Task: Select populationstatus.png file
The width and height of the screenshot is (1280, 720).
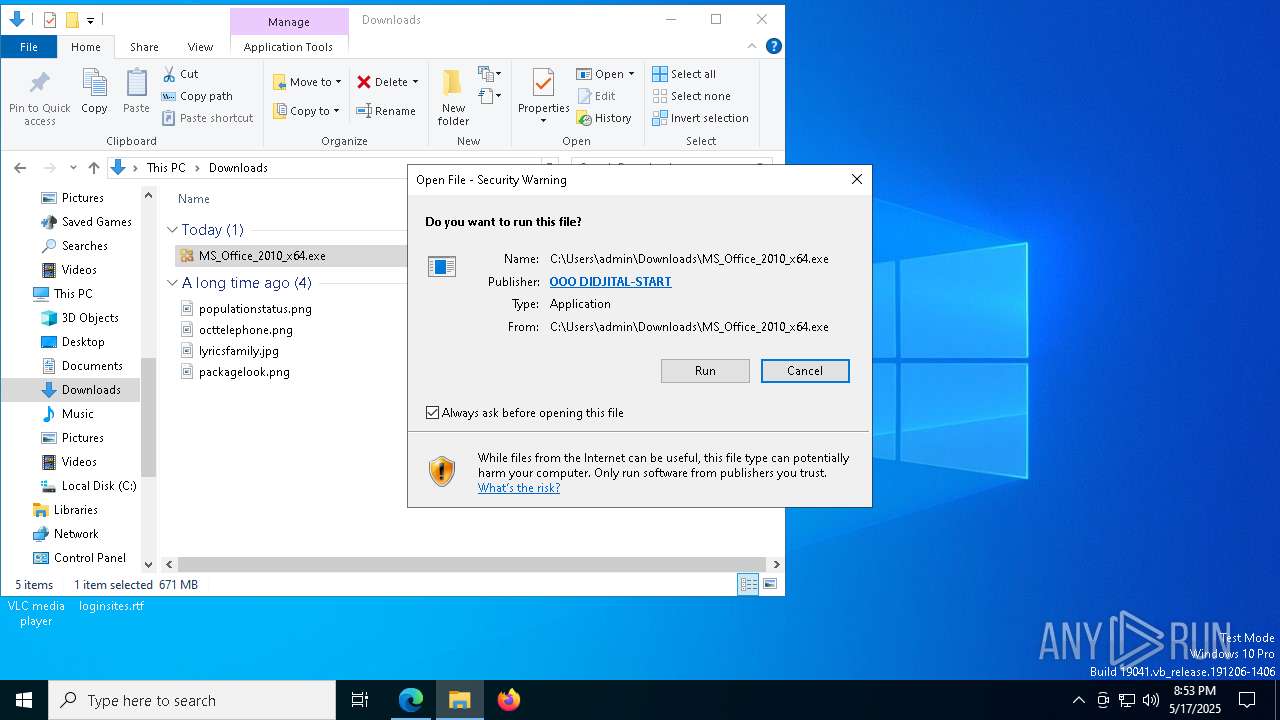Action: 255,309
